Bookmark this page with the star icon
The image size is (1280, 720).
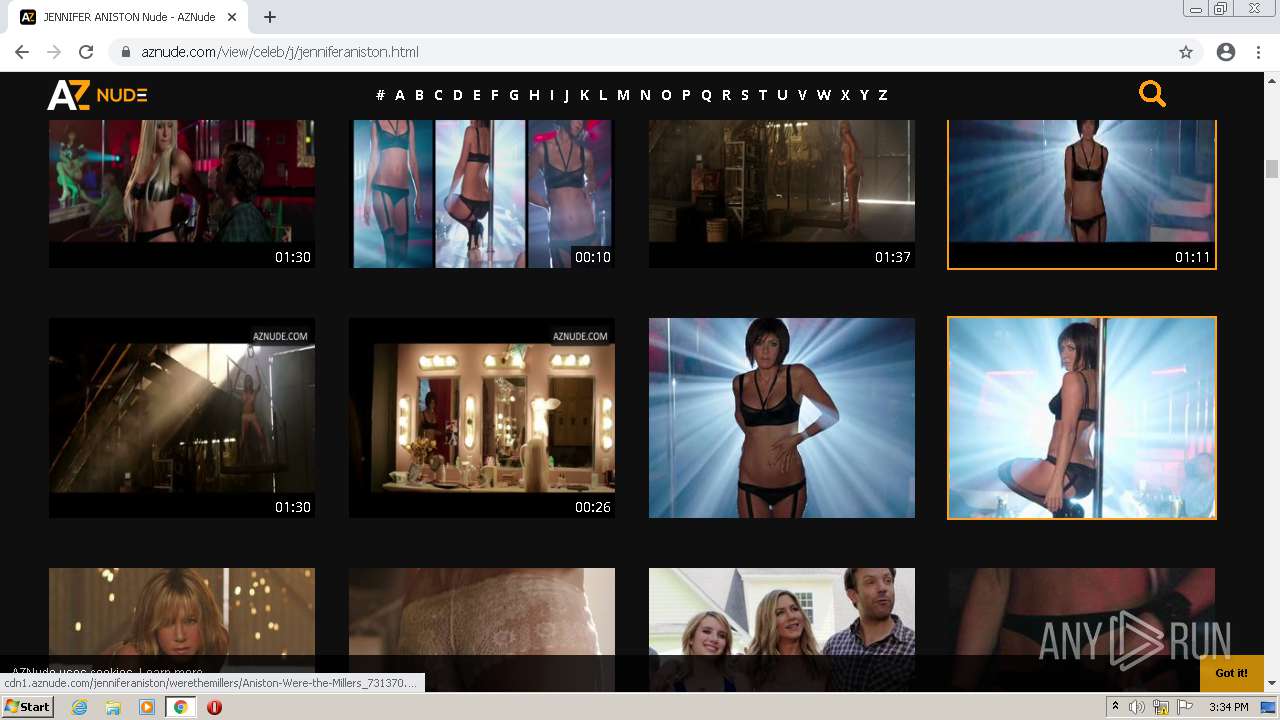(1186, 52)
